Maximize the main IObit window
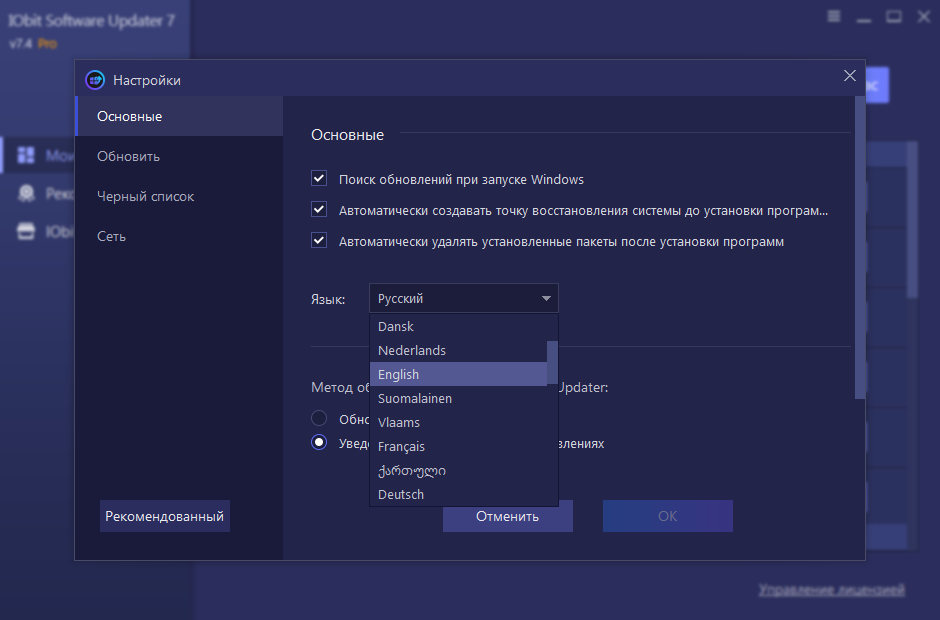 pos(894,17)
